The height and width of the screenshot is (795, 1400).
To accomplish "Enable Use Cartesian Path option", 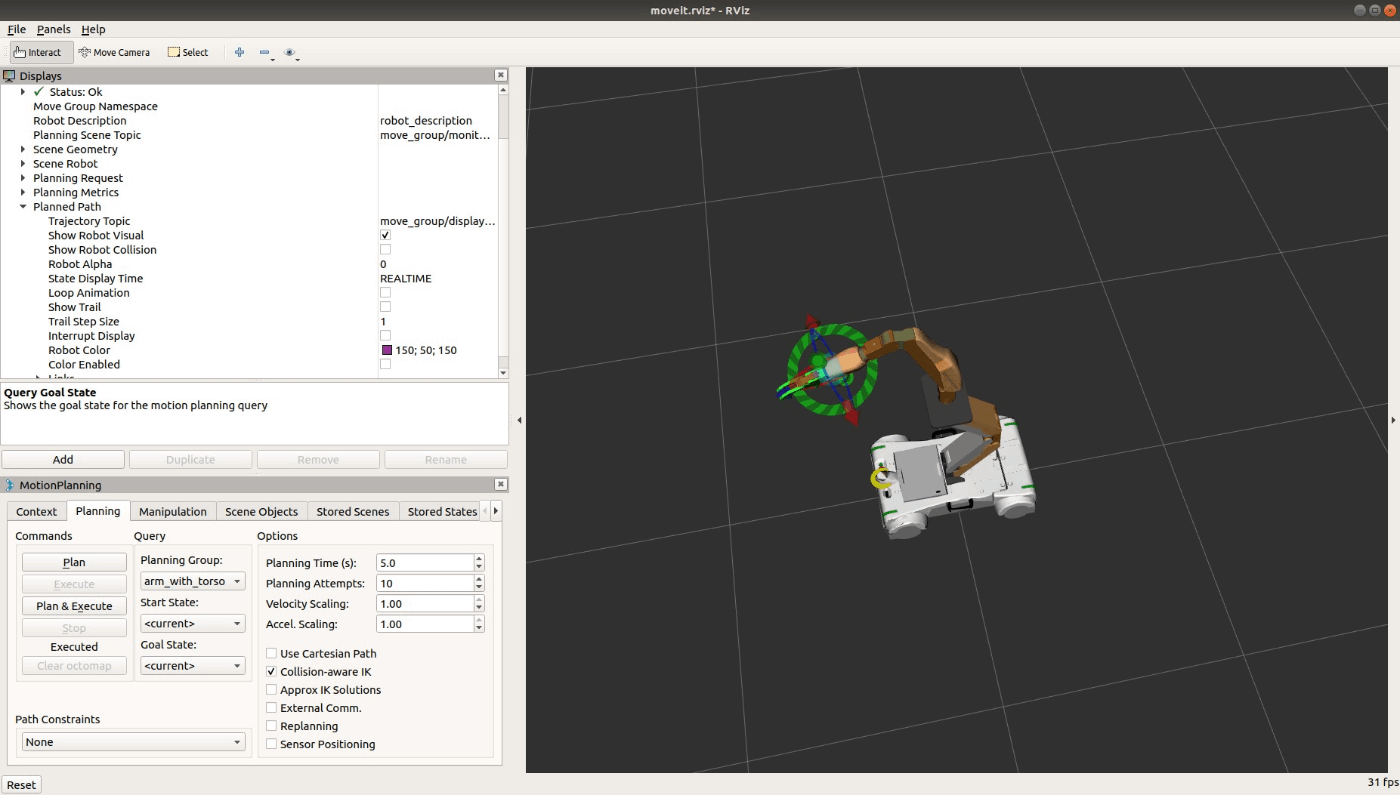I will coord(272,654).
